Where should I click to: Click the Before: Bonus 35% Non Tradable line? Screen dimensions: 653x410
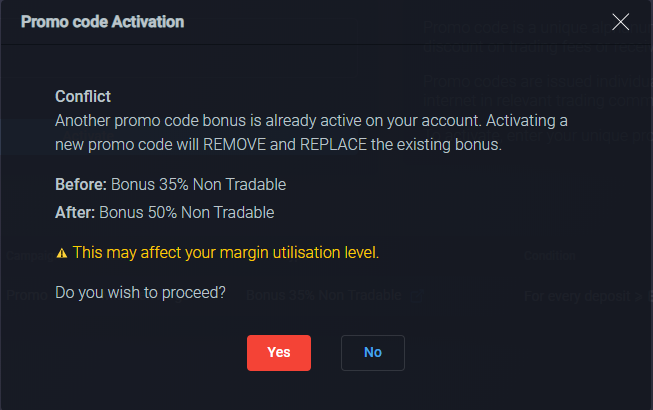click(x=170, y=184)
